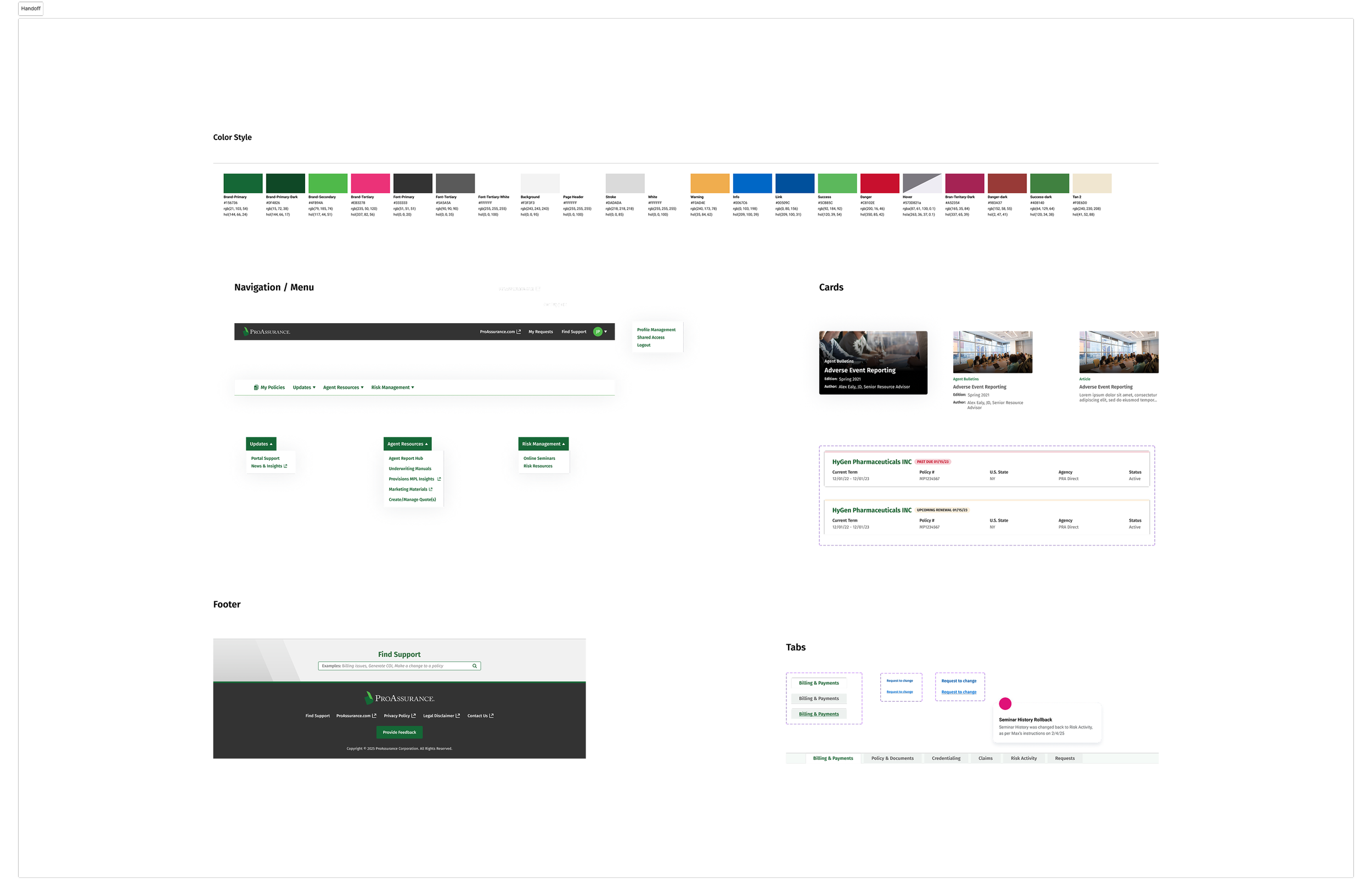Expand the Updates dropdown in the white nav bar
Screen dimensions: 1372x896
(x=304, y=387)
